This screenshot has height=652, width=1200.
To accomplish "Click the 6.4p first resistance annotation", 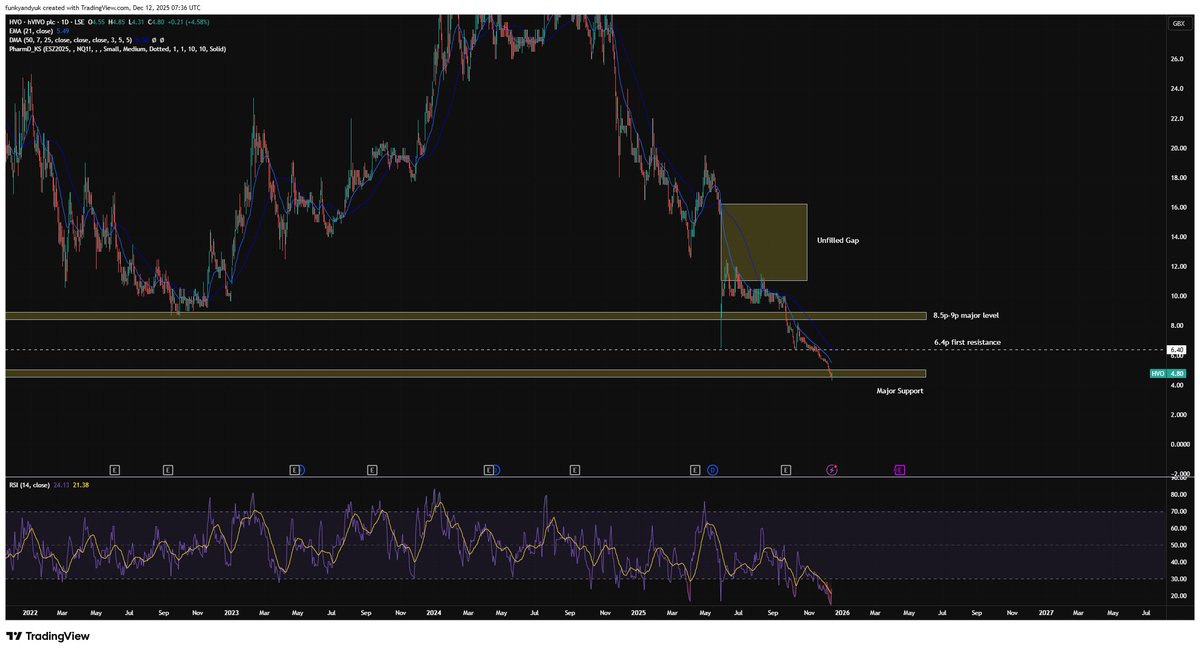I will (967, 342).
